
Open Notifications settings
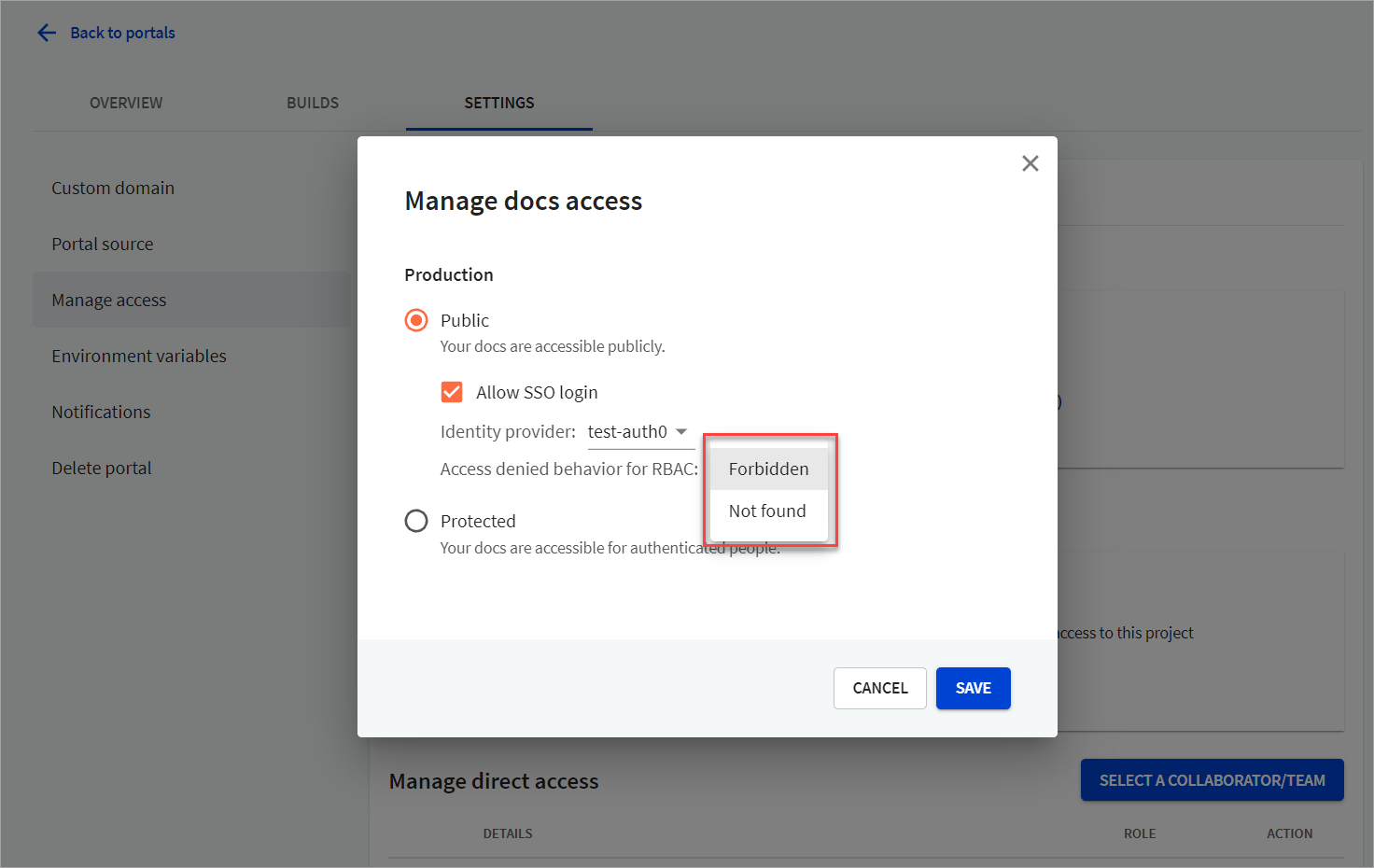coord(191,412)
